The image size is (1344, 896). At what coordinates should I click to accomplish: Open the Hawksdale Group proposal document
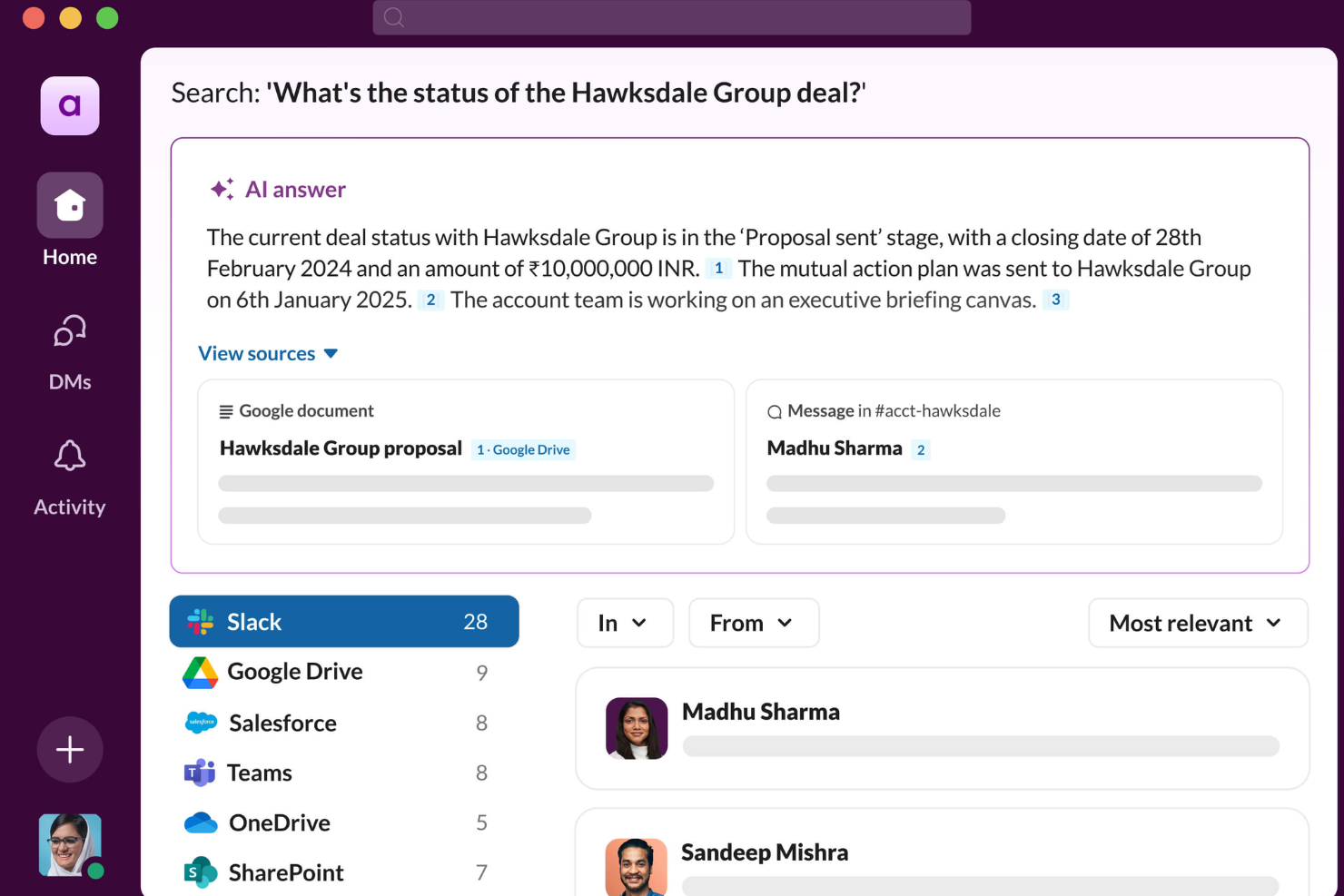click(x=466, y=462)
